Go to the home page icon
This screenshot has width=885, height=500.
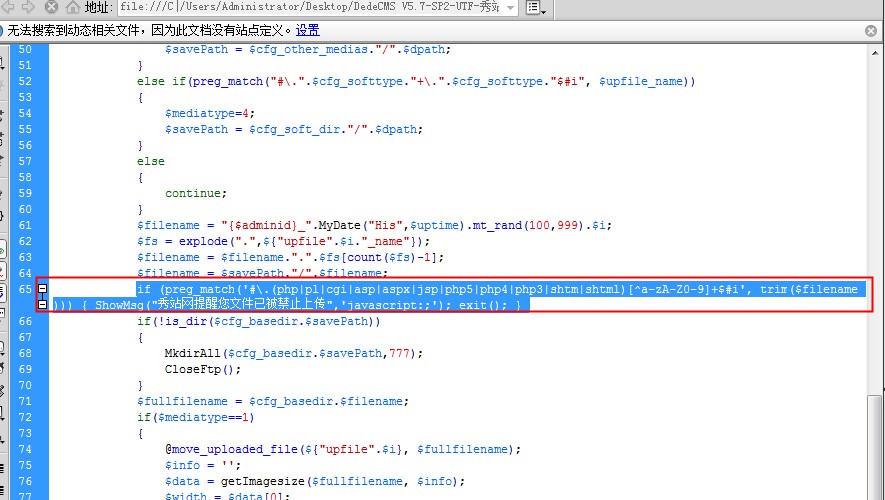(x=73, y=7)
